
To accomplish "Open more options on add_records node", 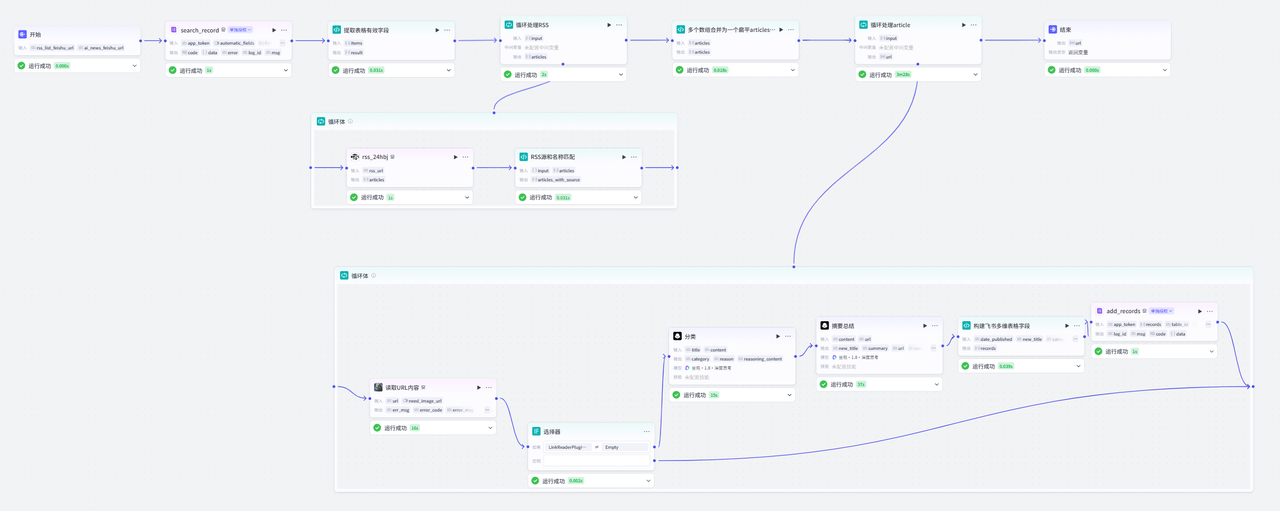I will point(1210,311).
